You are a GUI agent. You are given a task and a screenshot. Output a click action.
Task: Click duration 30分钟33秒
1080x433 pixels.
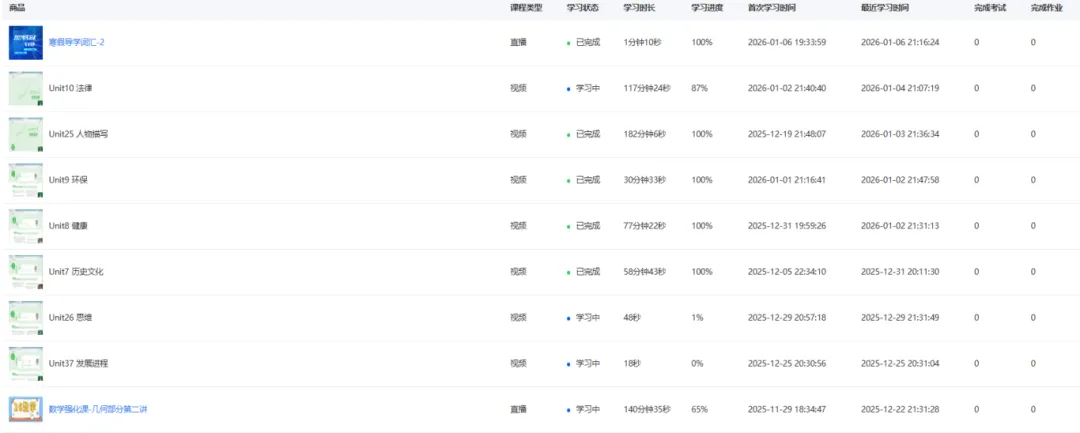pyautogui.click(x=645, y=180)
